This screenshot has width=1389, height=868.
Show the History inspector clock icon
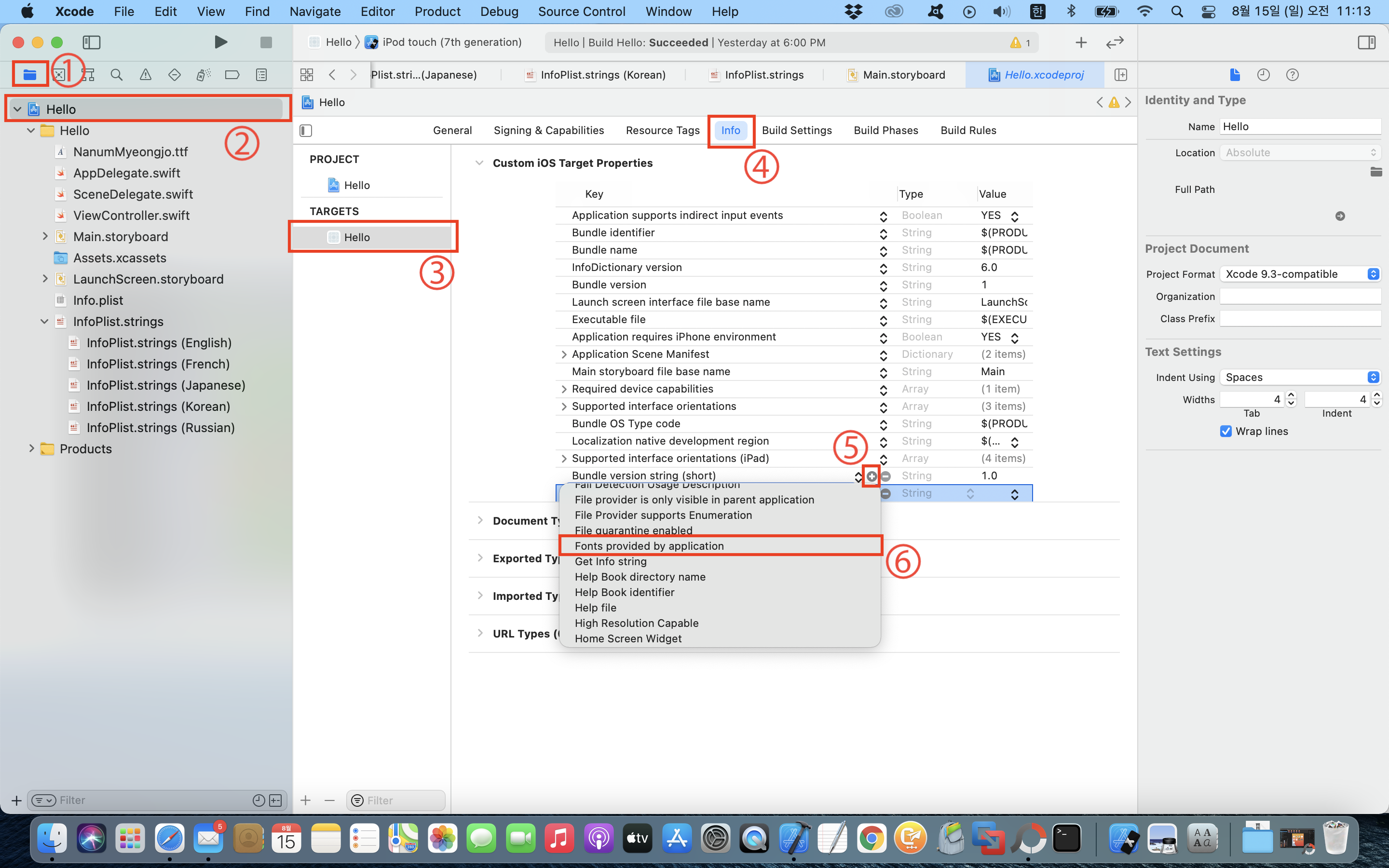pyautogui.click(x=1263, y=75)
